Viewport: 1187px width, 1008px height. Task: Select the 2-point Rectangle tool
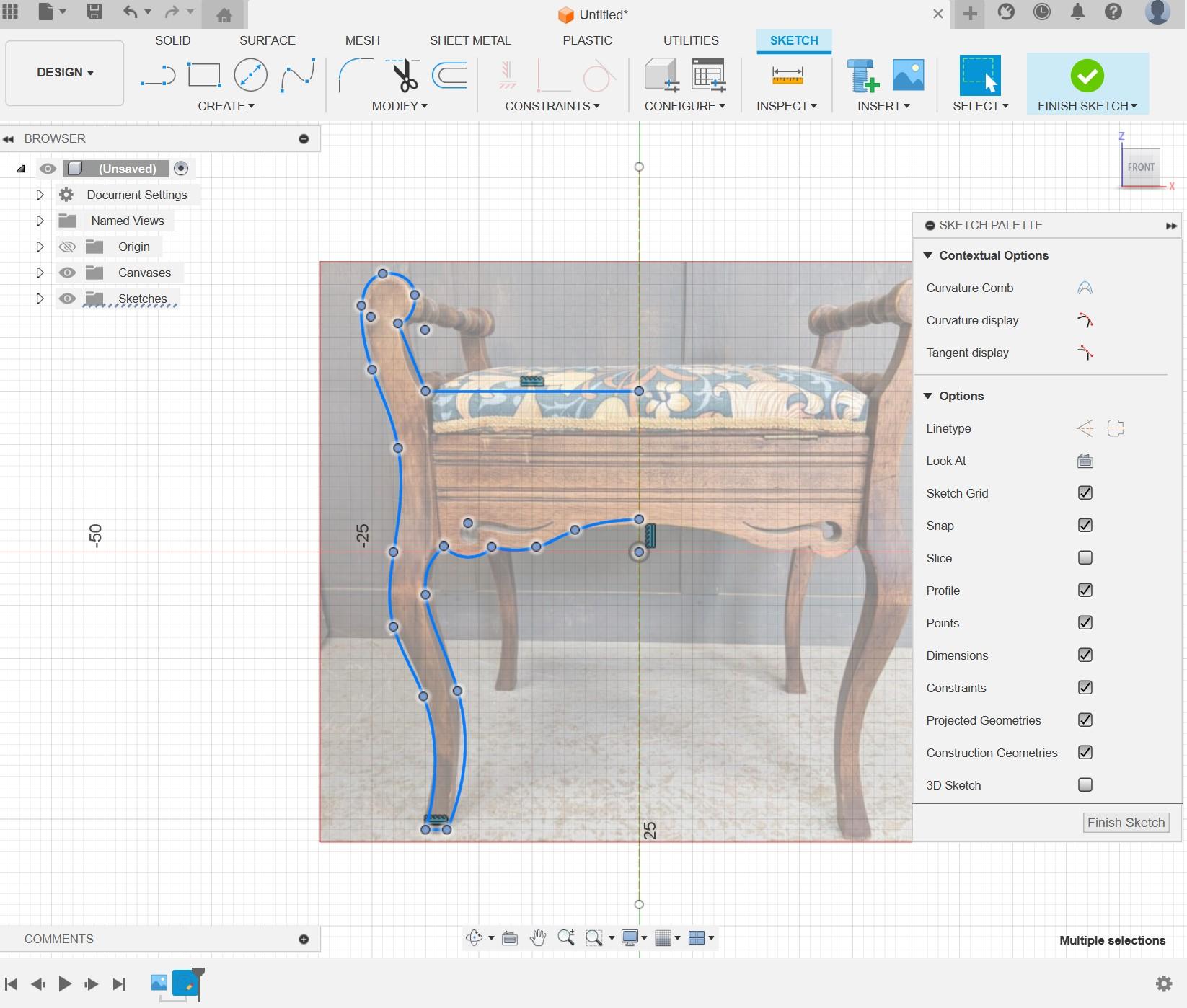pyautogui.click(x=204, y=75)
